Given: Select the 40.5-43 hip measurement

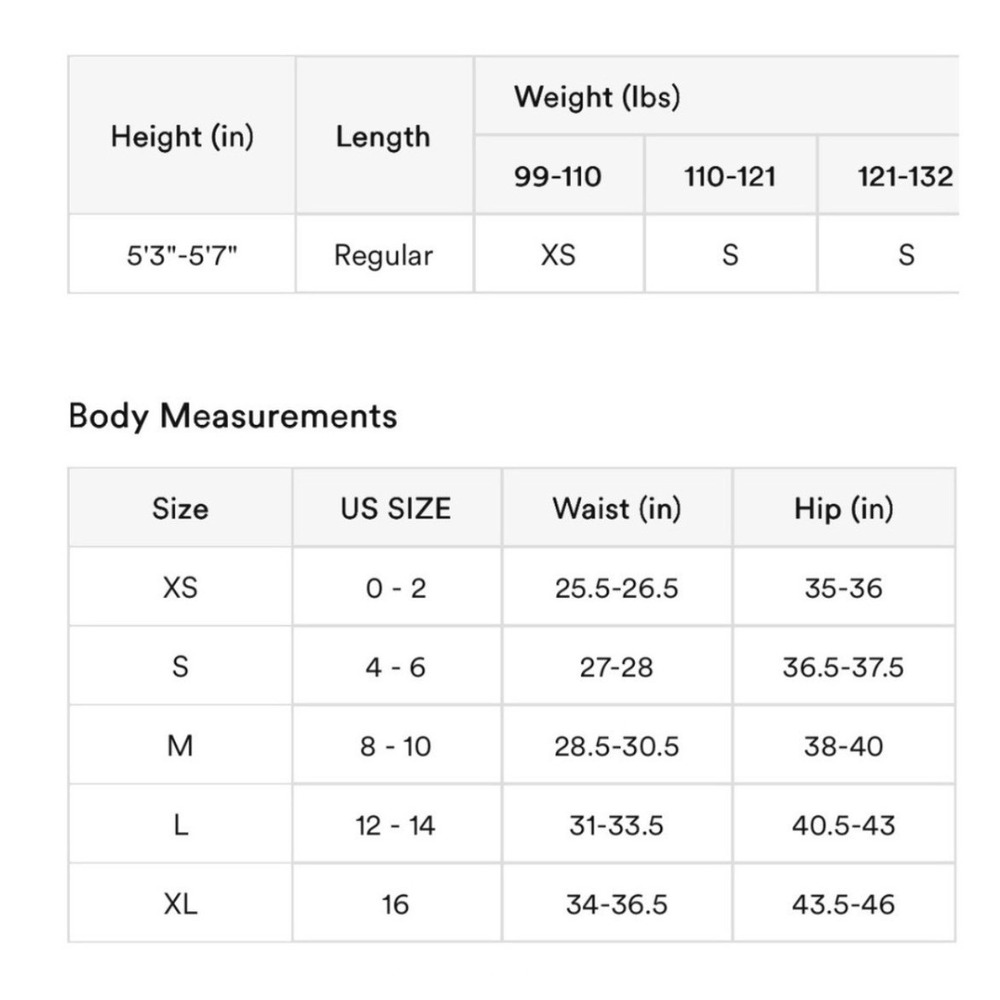Looking at the screenshot, I should [x=844, y=825].
